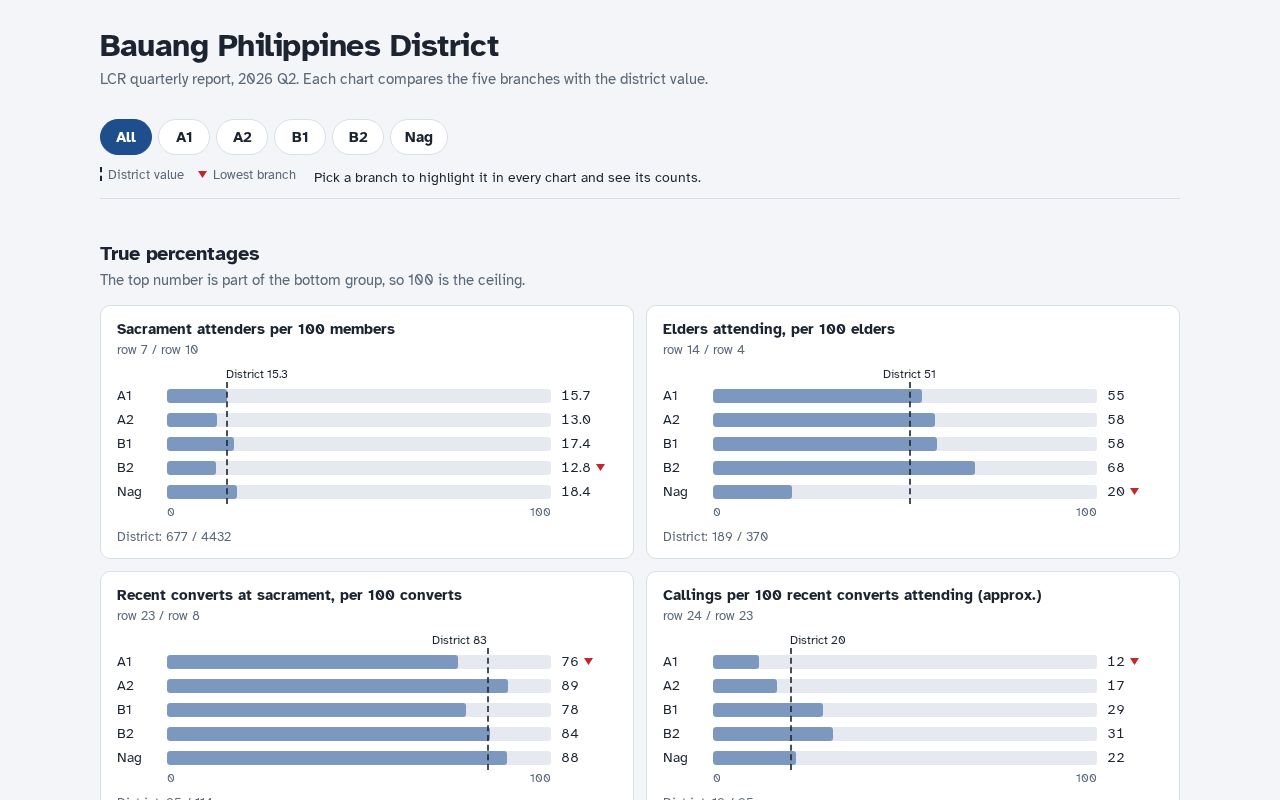Click the red triangle beside B2's 12.8 value
This screenshot has width=1280, height=800.
(601, 467)
